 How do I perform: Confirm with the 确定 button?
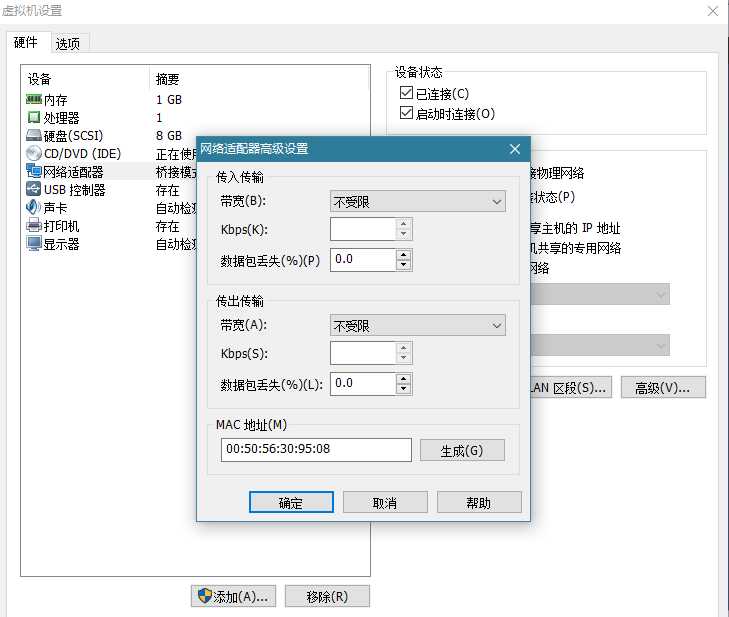(291, 502)
